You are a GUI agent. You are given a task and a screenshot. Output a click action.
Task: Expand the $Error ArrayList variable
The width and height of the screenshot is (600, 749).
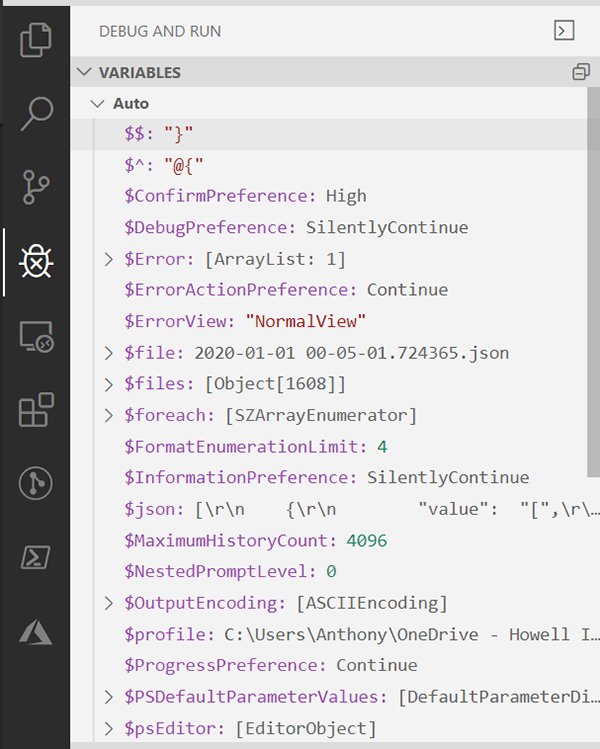(x=110, y=259)
